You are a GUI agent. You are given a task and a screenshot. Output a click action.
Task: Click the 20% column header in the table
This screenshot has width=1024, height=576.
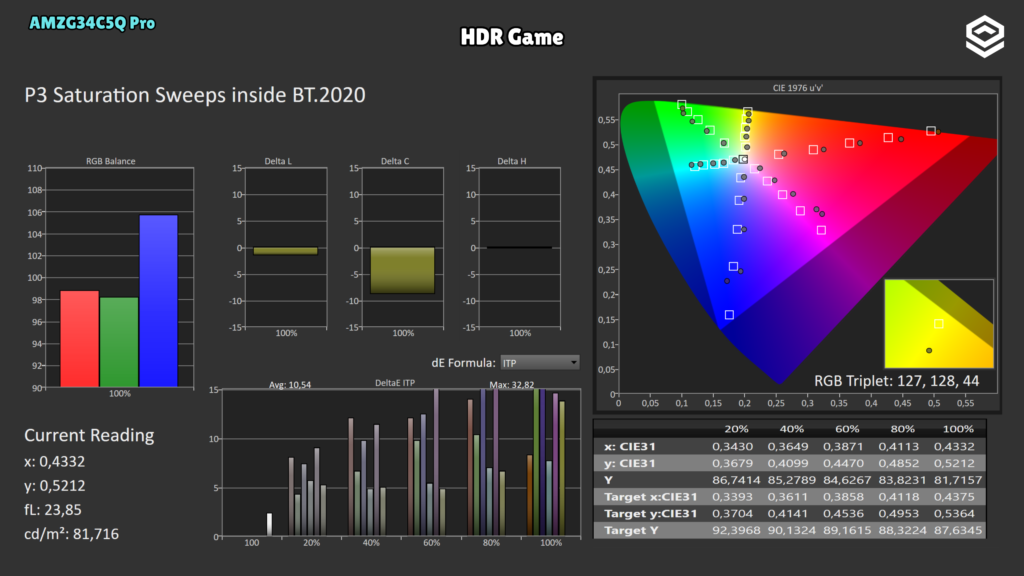tap(736, 429)
